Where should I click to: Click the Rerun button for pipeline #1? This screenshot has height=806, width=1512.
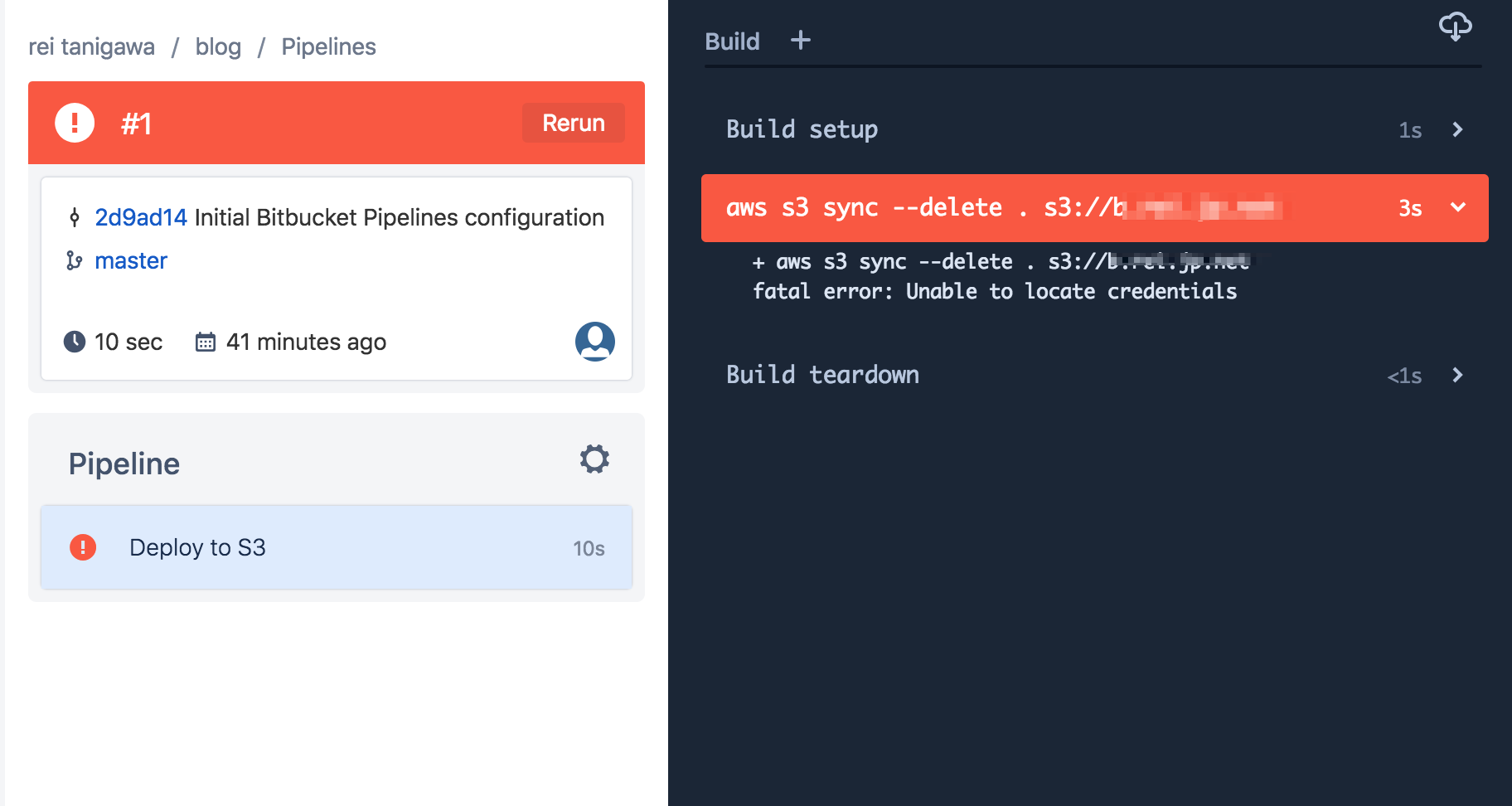[573, 123]
